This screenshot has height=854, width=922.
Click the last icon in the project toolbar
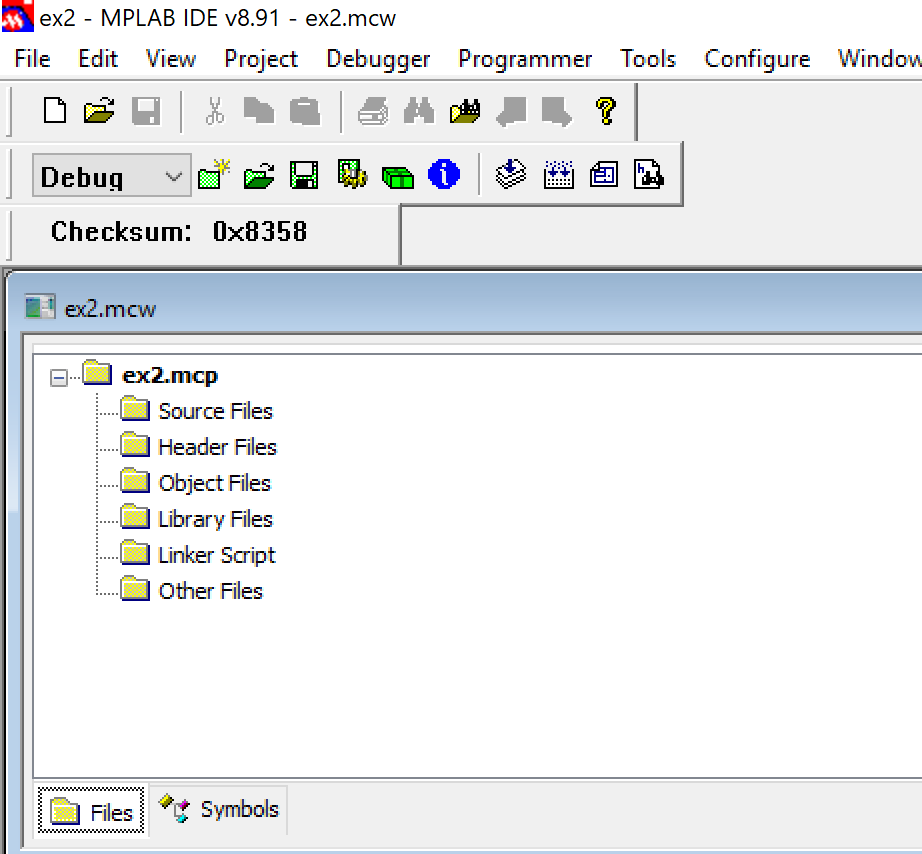coord(649,175)
